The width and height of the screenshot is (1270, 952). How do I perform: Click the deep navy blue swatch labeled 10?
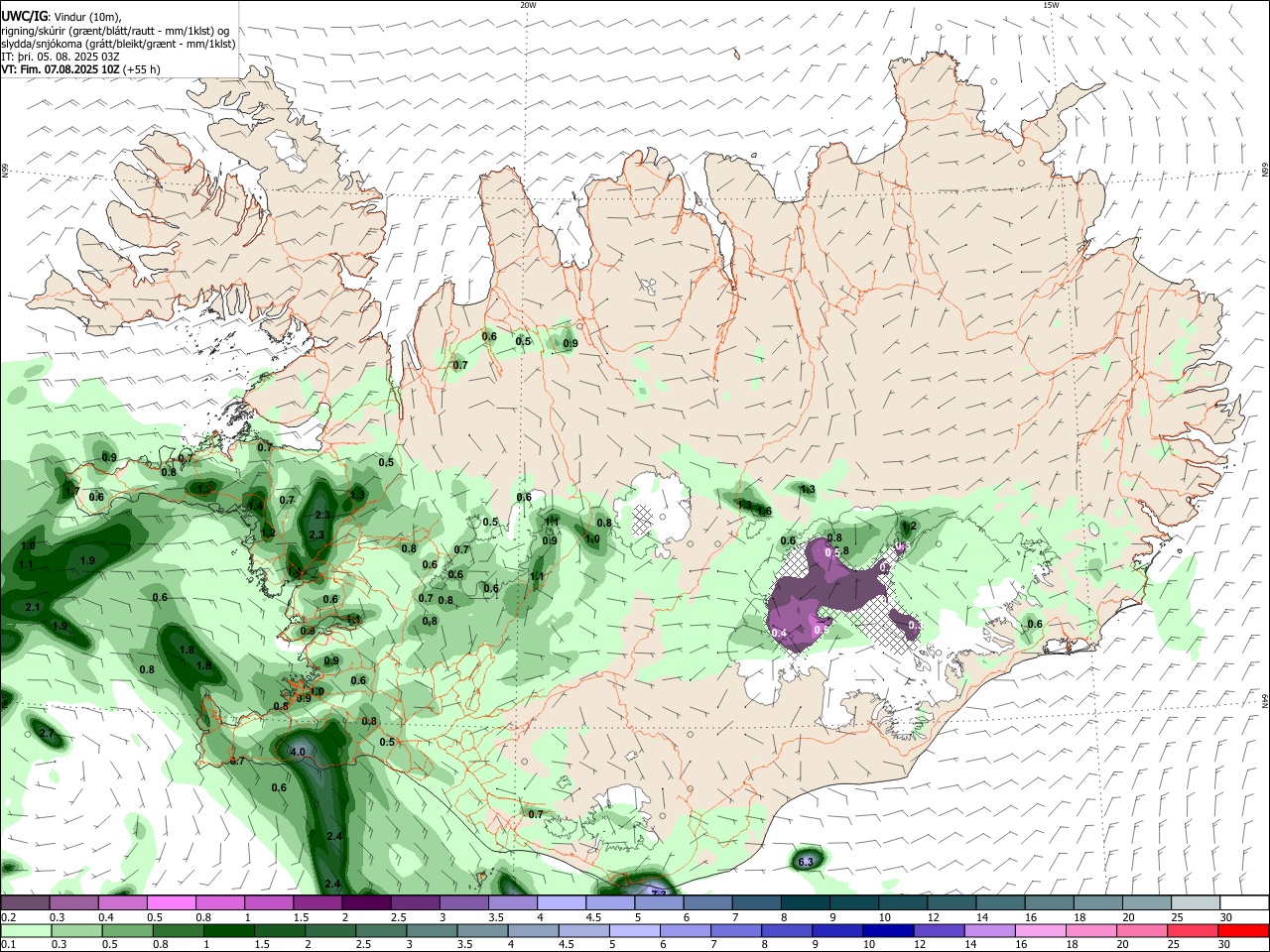(x=888, y=930)
